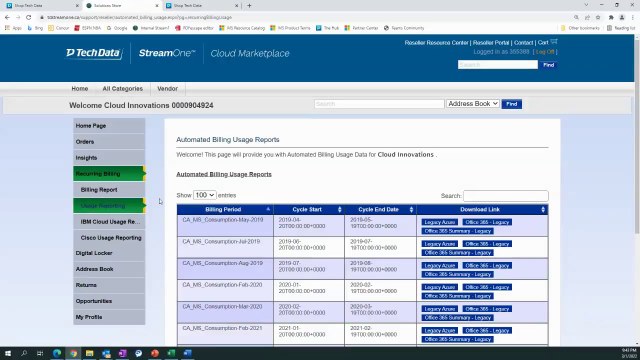Sort table by Cycle End Date column

(x=380, y=209)
